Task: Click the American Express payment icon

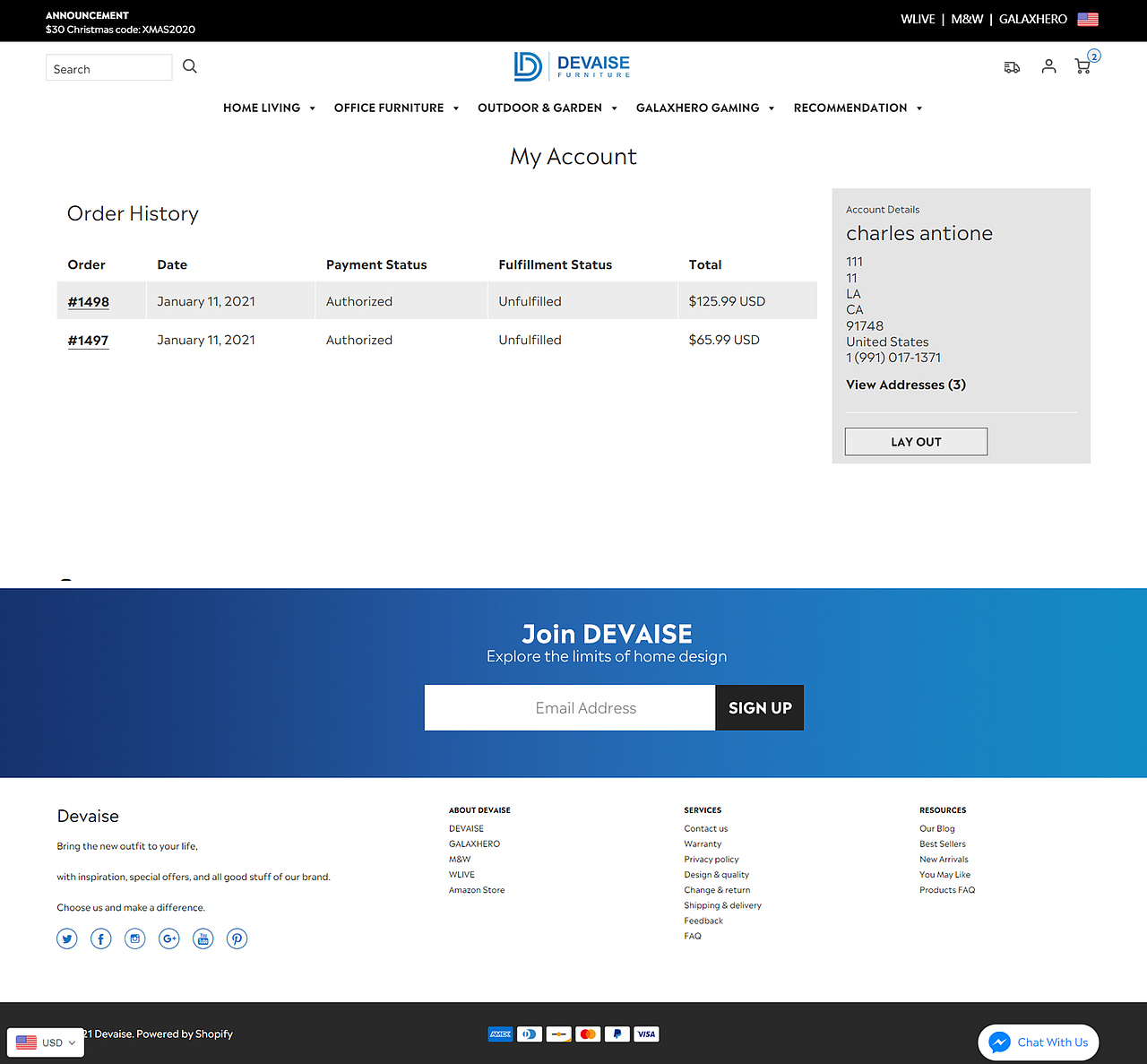Action: [500, 1034]
